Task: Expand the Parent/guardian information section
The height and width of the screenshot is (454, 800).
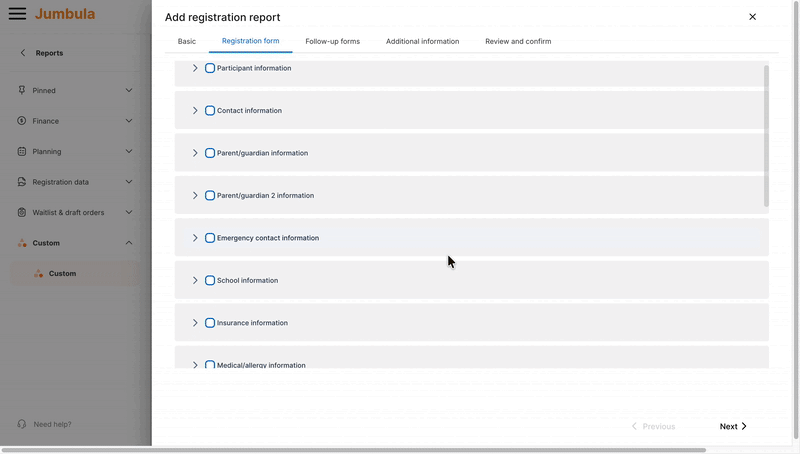Action: [x=195, y=153]
